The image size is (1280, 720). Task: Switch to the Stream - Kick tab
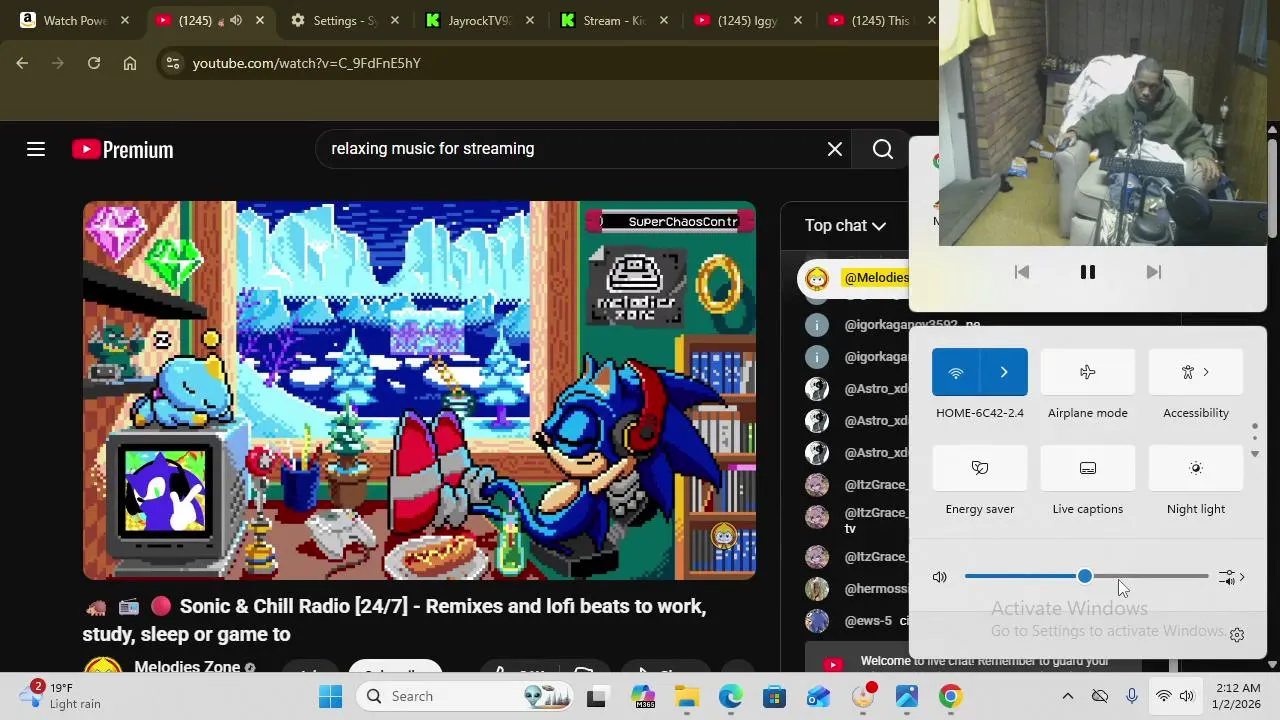(x=616, y=20)
